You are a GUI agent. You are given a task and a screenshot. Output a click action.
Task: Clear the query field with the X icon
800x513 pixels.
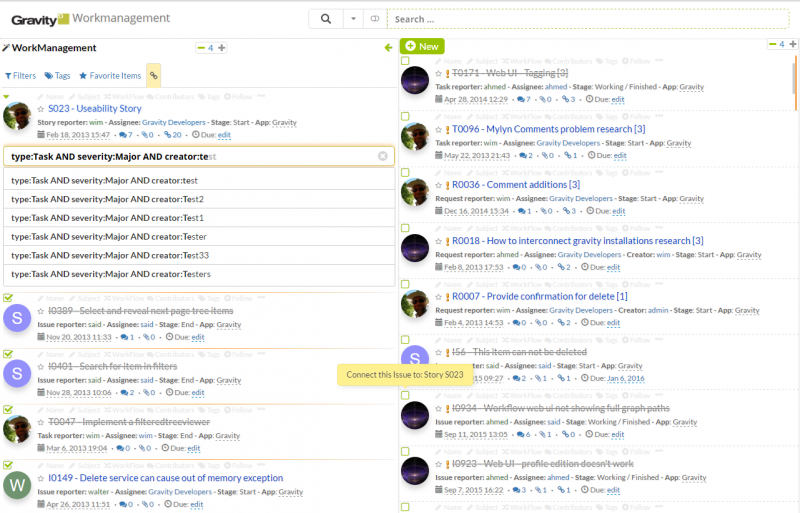(x=382, y=156)
